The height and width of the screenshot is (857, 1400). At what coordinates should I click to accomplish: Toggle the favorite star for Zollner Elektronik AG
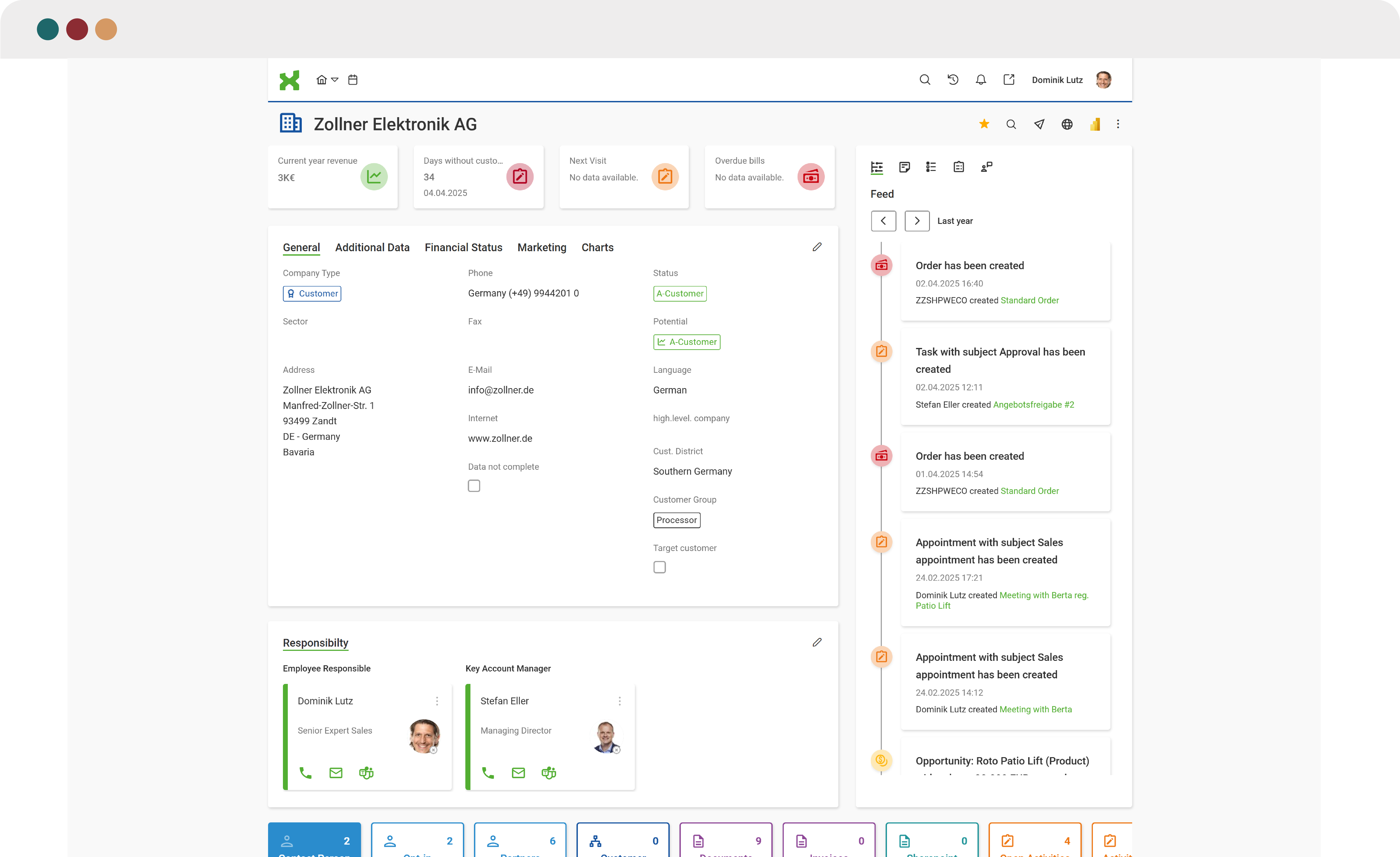(x=984, y=124)
